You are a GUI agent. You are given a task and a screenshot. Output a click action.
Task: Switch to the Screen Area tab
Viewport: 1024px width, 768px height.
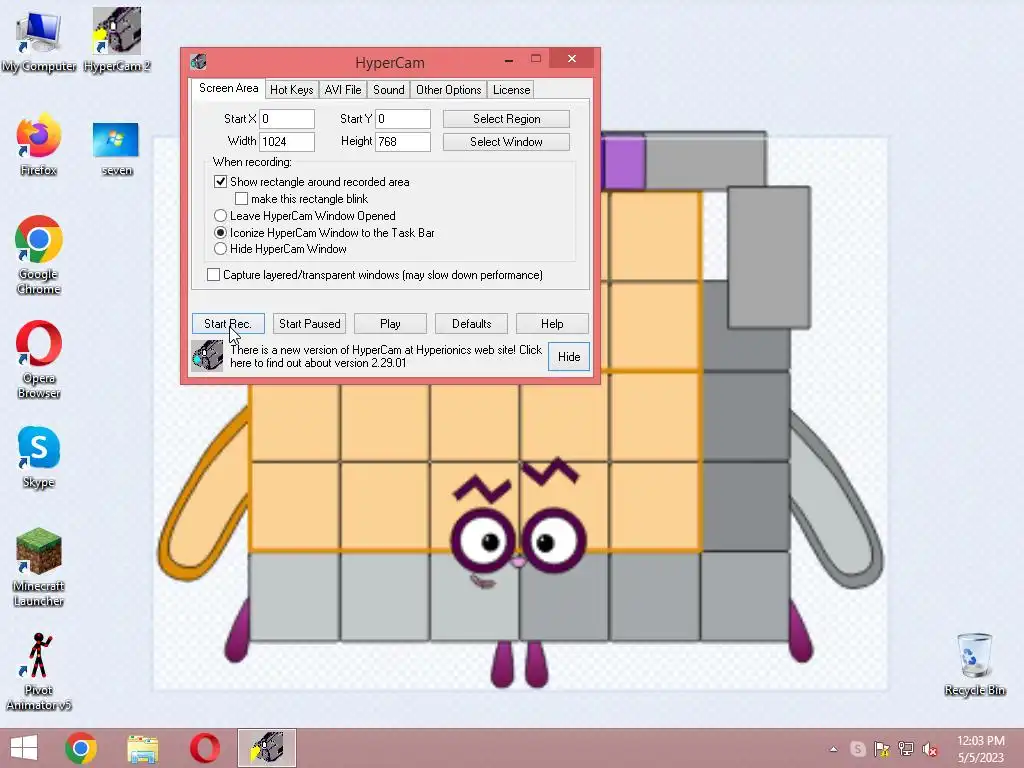[x=229, y=88]
